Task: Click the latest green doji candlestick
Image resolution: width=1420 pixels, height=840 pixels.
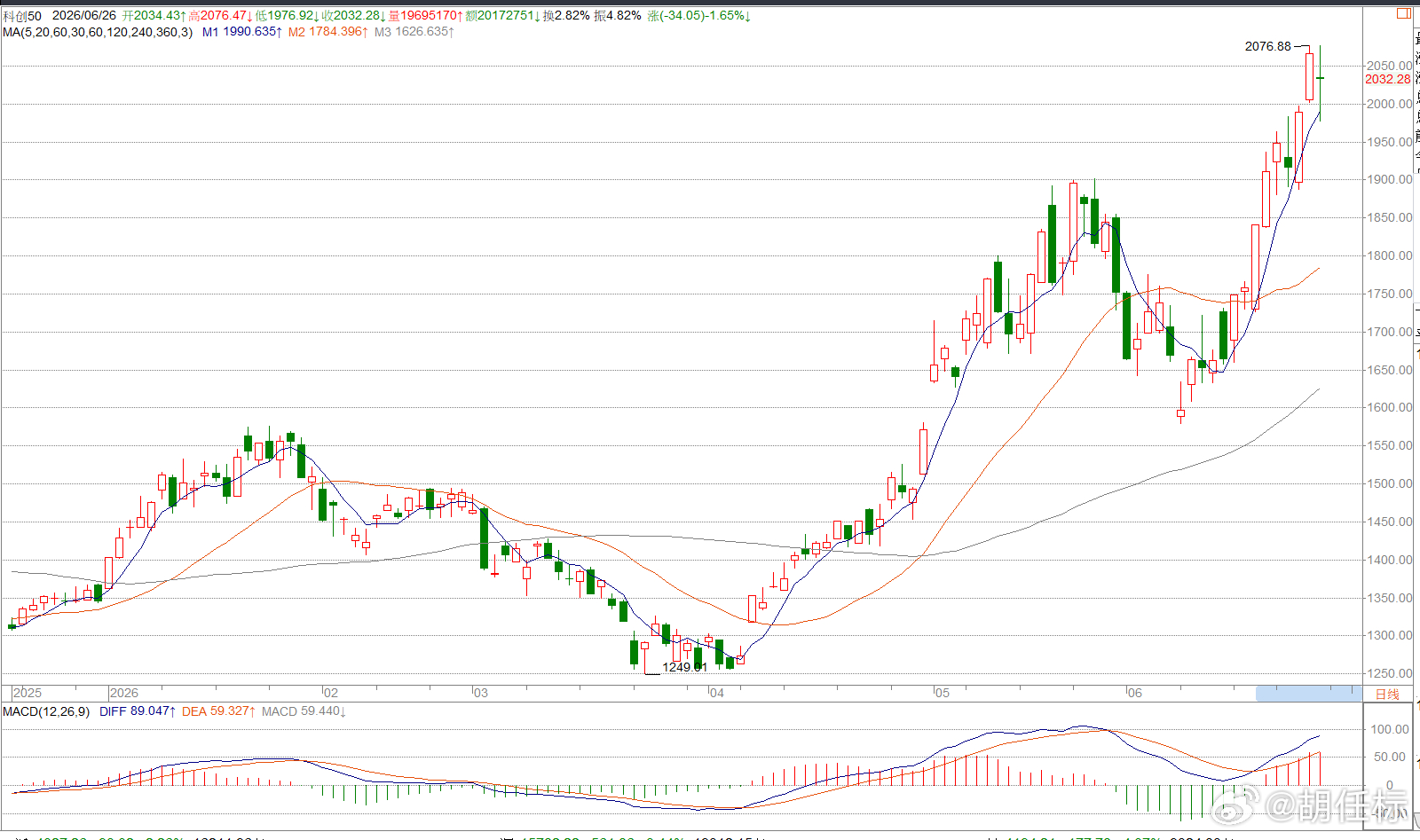Action: (1320, 79)
